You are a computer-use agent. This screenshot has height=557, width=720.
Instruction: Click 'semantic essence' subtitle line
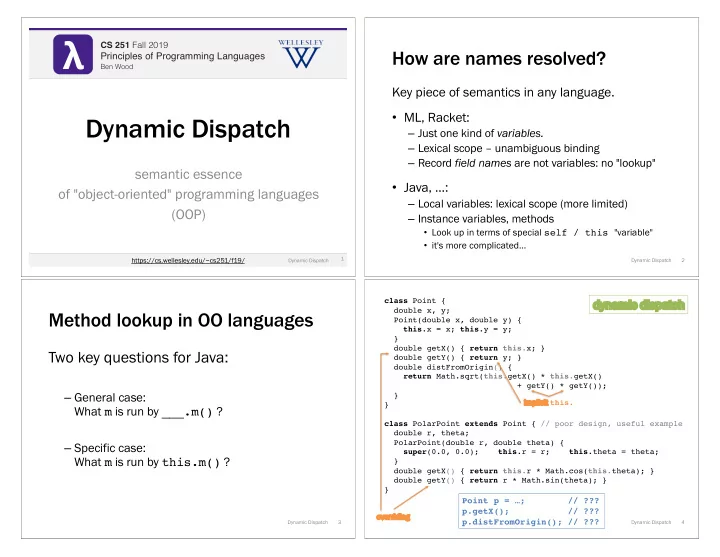point(188,174)
